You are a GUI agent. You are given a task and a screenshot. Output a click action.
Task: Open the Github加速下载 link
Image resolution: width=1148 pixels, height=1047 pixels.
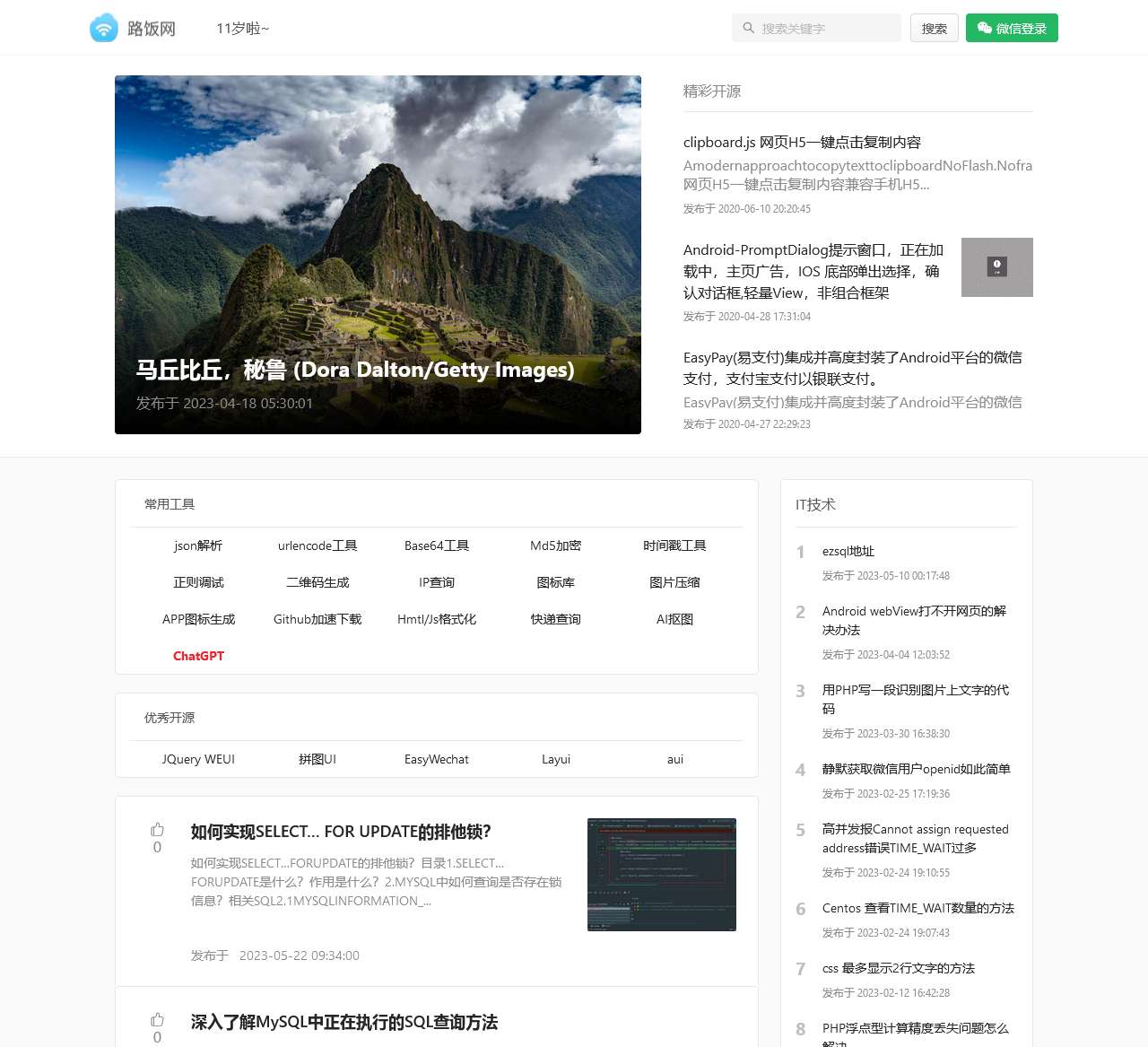pos(317,619)
